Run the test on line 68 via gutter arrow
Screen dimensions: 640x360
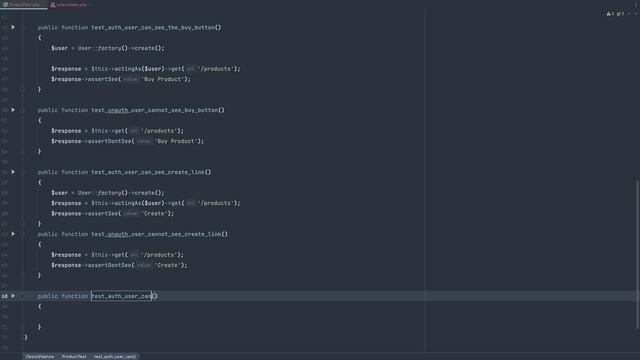click(13, 296)
